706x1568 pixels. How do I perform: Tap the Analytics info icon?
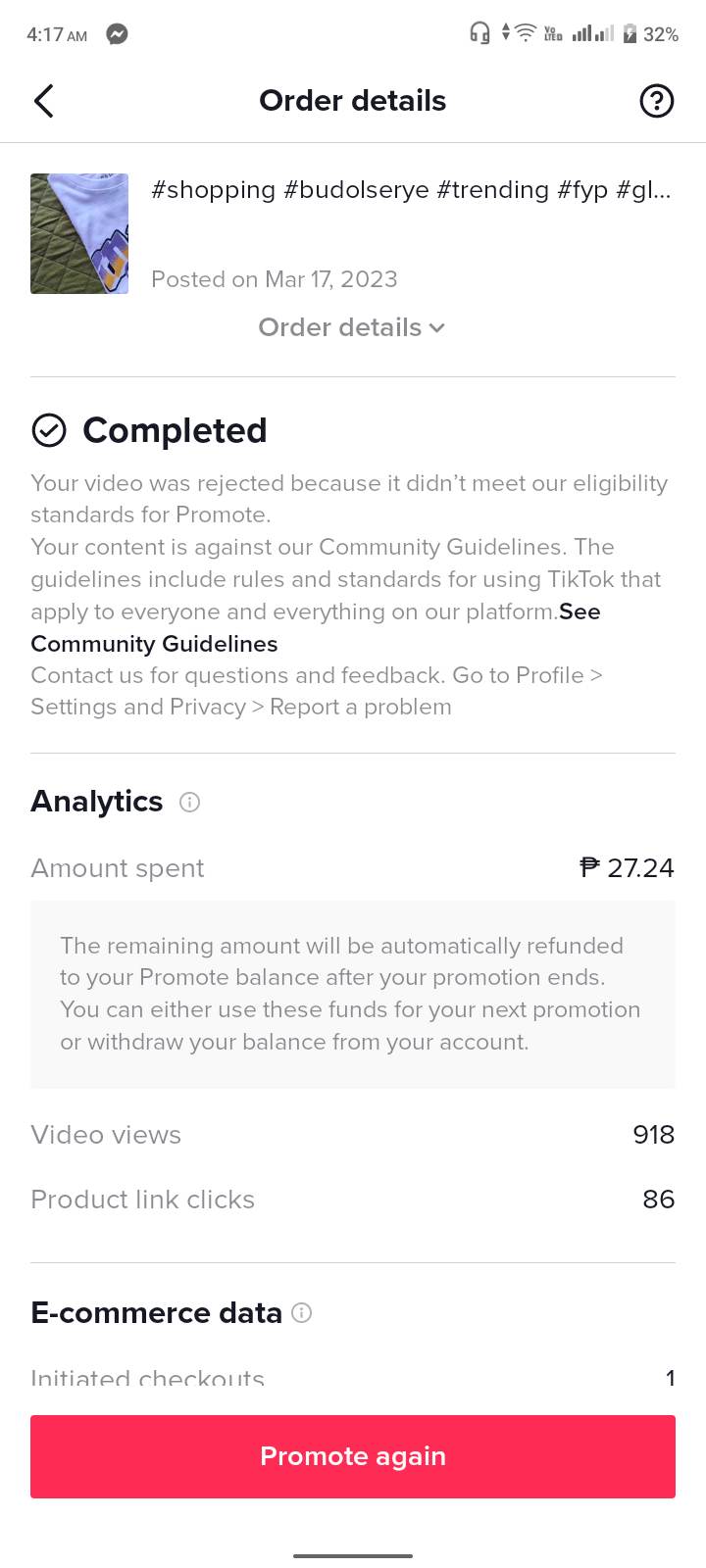coord(189,803)
